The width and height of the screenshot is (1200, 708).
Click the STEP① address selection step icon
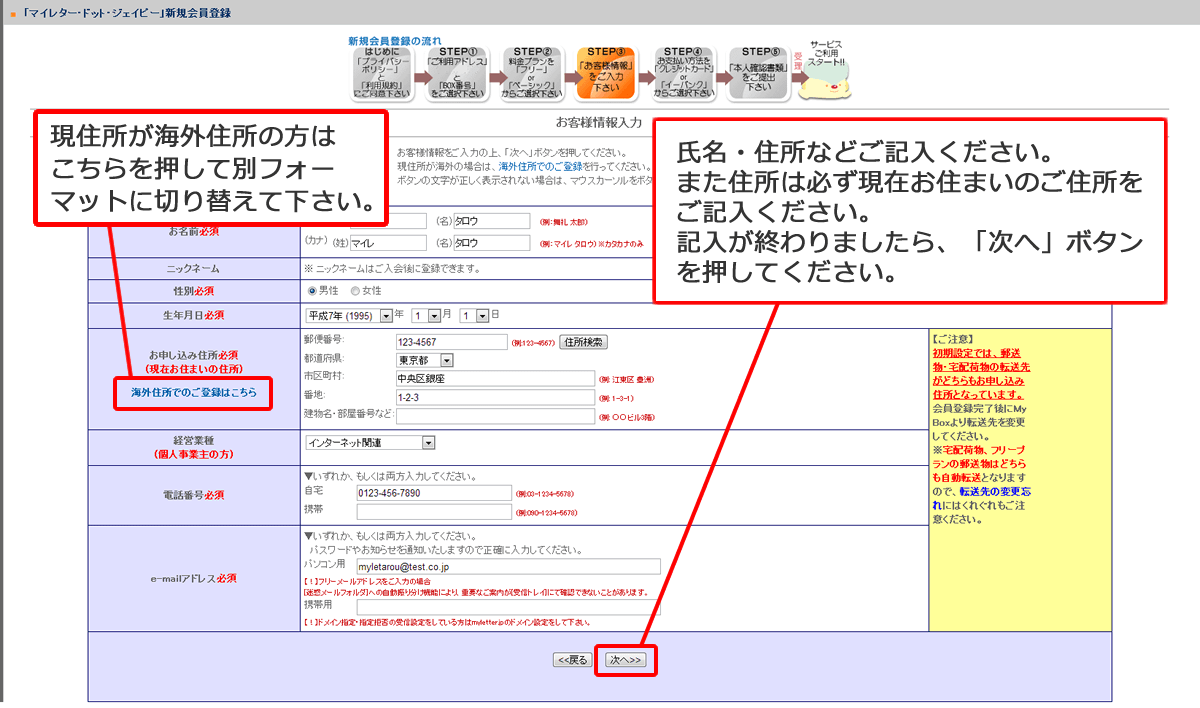[x=457, y=72]
